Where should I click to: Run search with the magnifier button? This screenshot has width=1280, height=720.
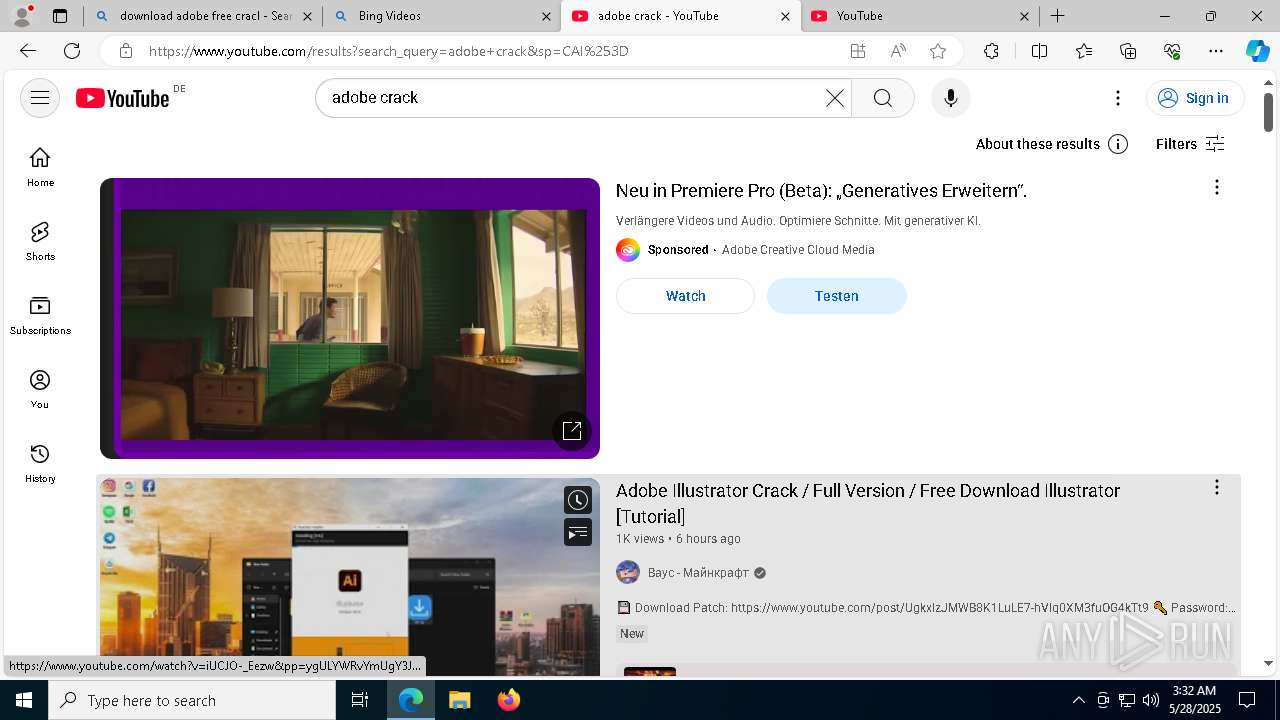click(883, 98)
